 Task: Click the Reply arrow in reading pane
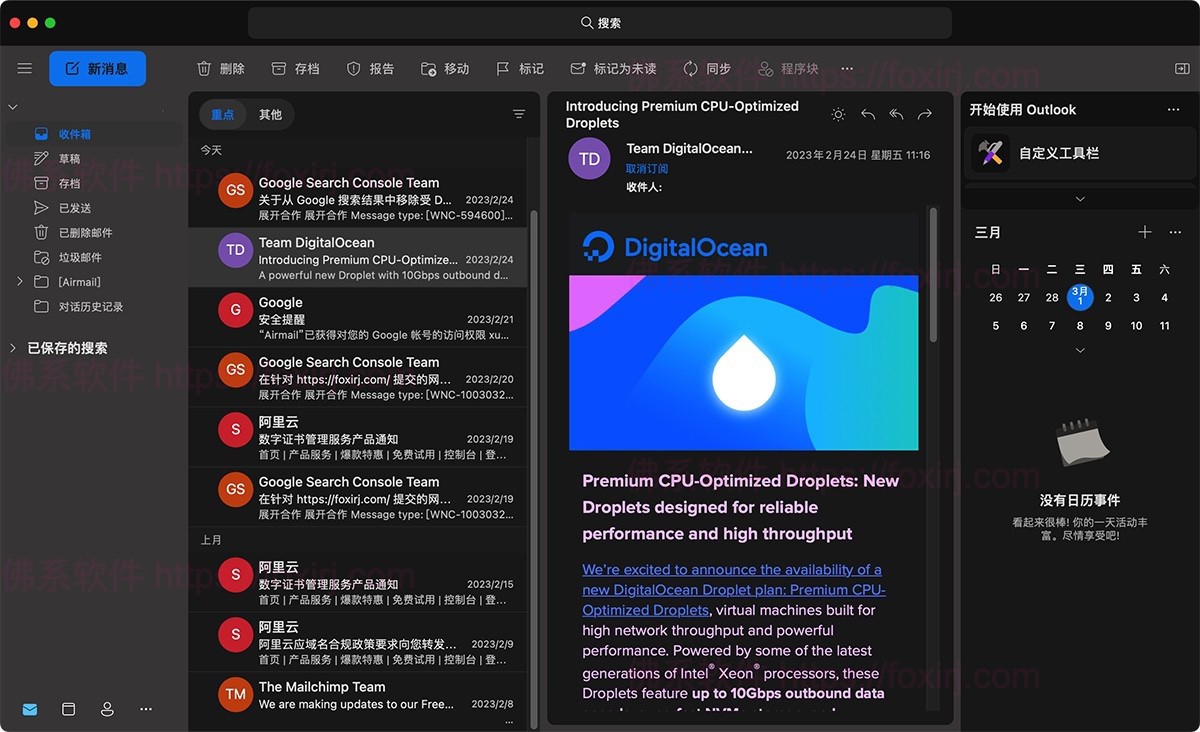(x=868, y=114)
